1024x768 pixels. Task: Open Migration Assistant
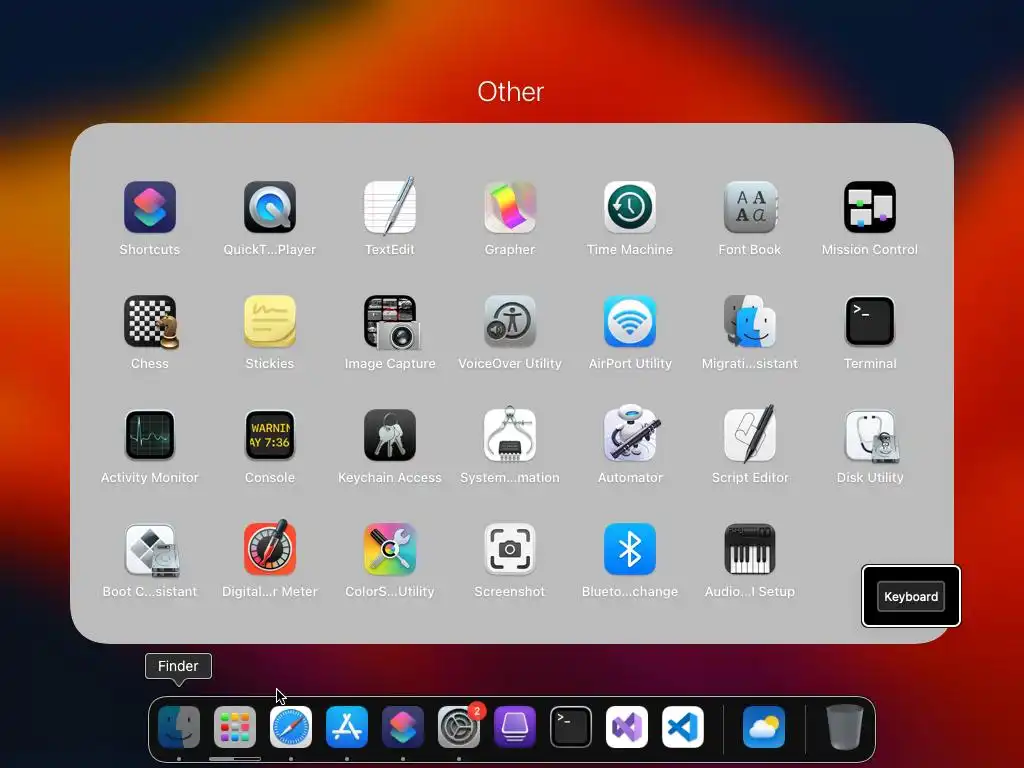click(x=750, y=321)
